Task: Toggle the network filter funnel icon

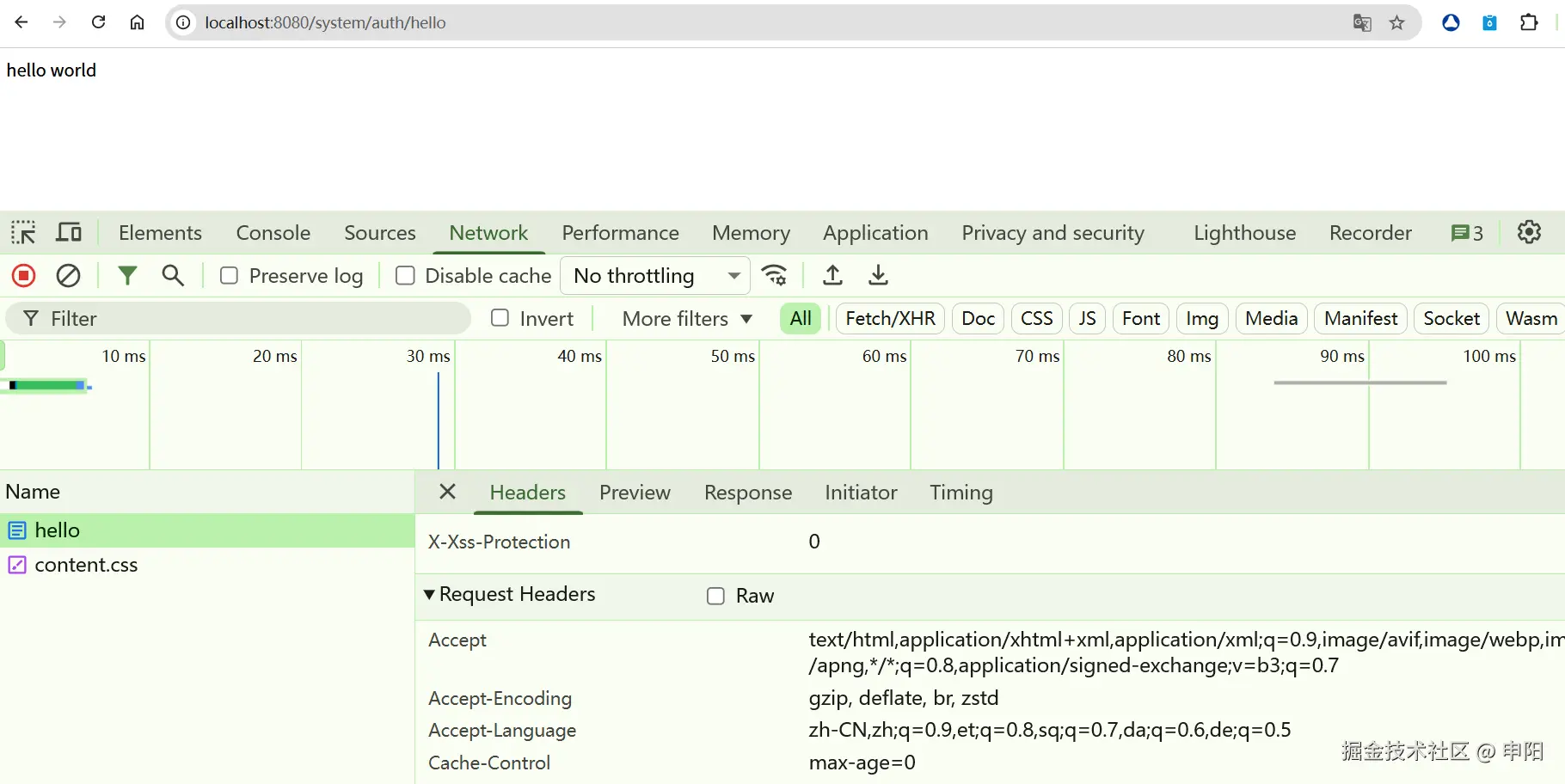Action: pos(127,276)
